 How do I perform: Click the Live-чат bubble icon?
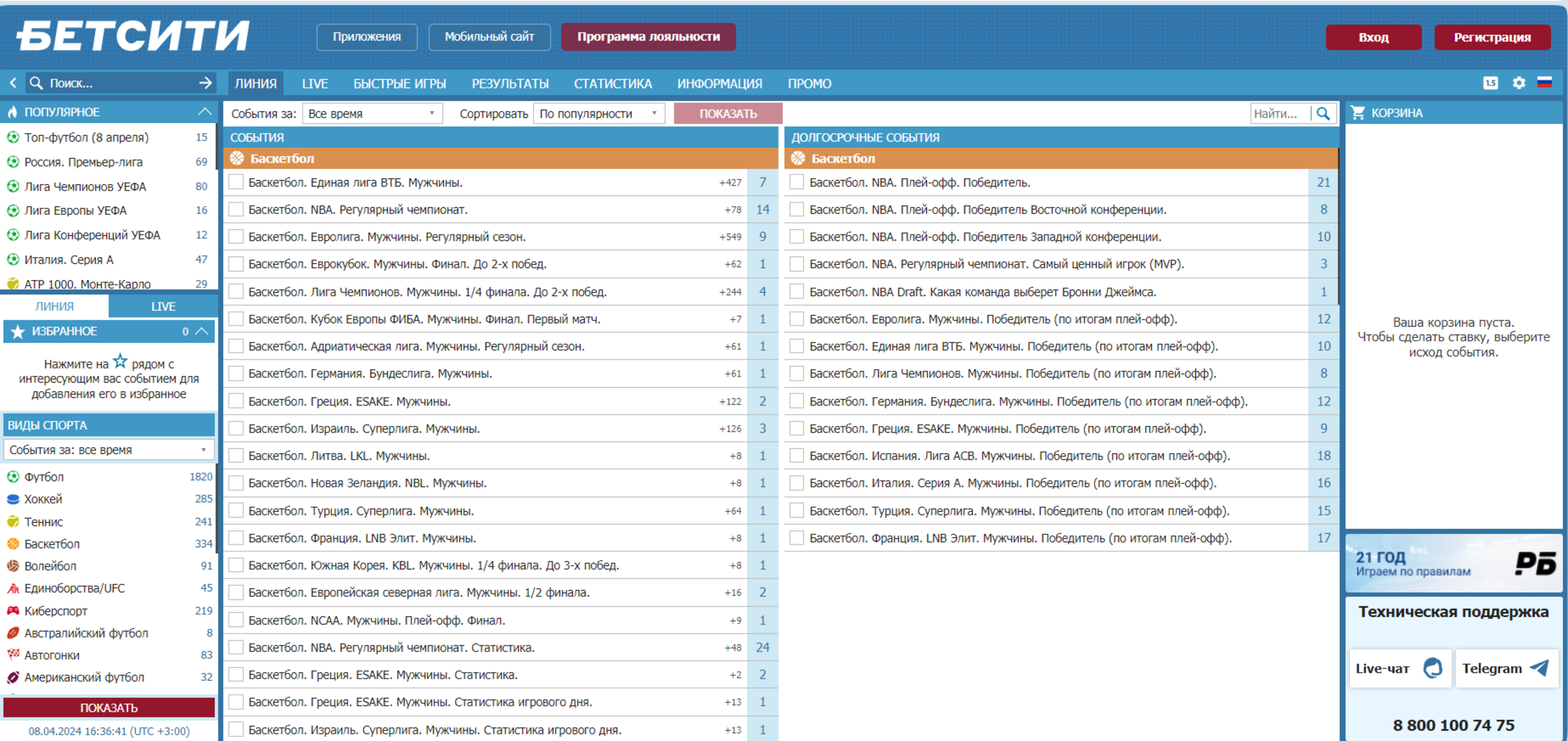(1433, 668)
